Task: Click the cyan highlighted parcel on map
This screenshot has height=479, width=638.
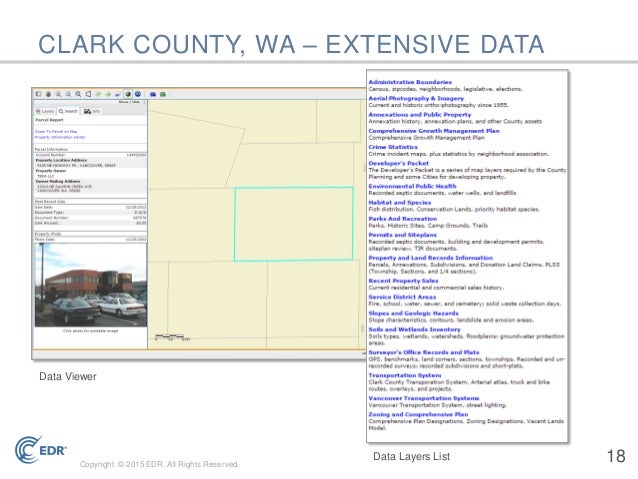Action: (294, 224)
